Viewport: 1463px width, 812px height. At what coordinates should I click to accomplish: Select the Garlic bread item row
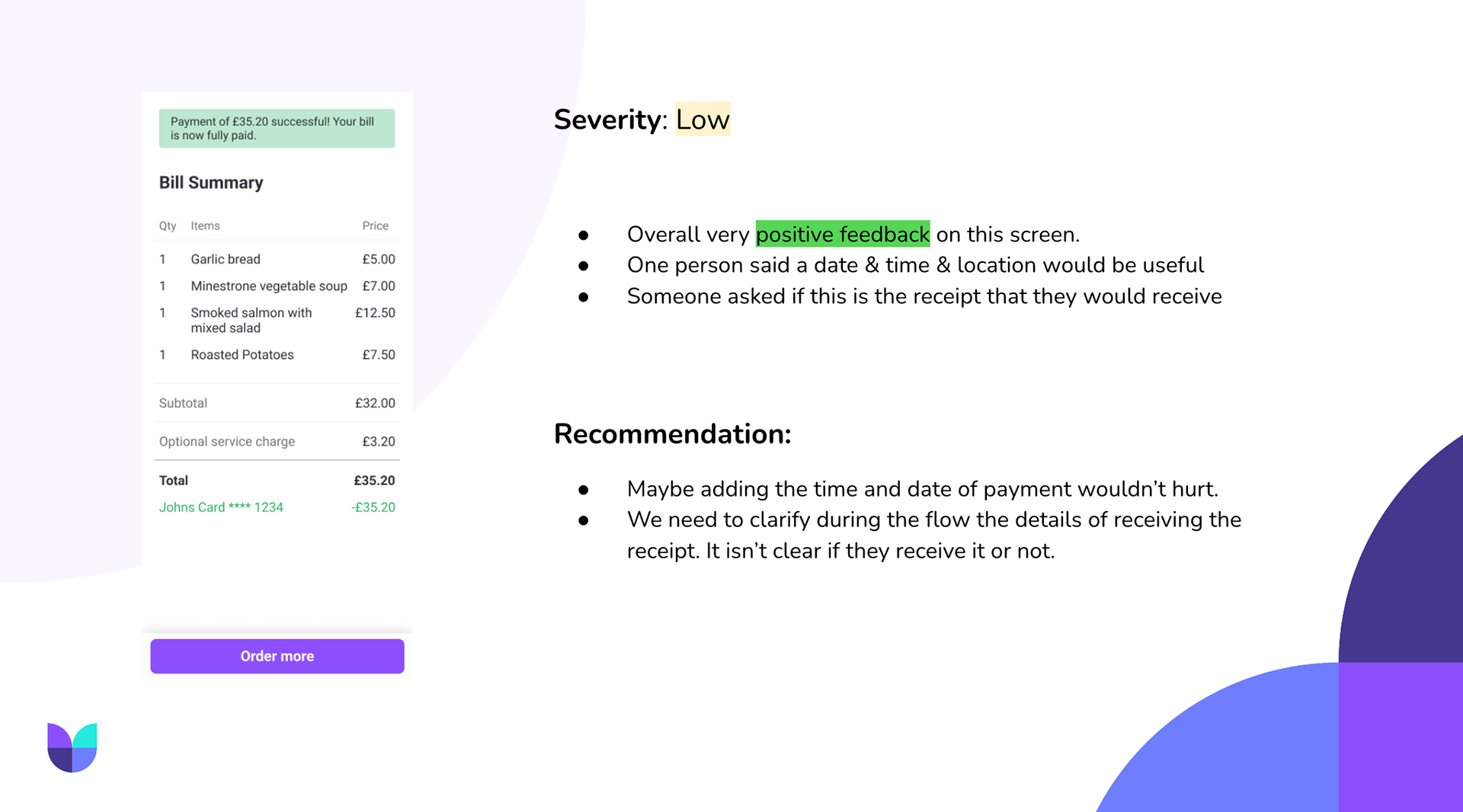[x=277, y=259]
